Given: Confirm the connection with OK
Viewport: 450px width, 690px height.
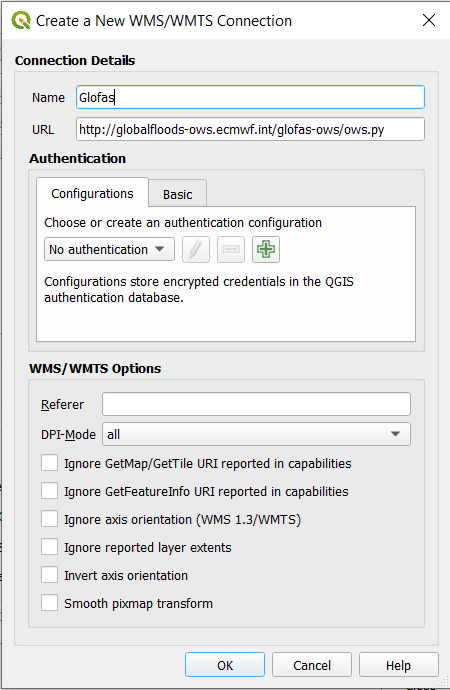Looking at the screenshot, I should [x=225, y=665].
